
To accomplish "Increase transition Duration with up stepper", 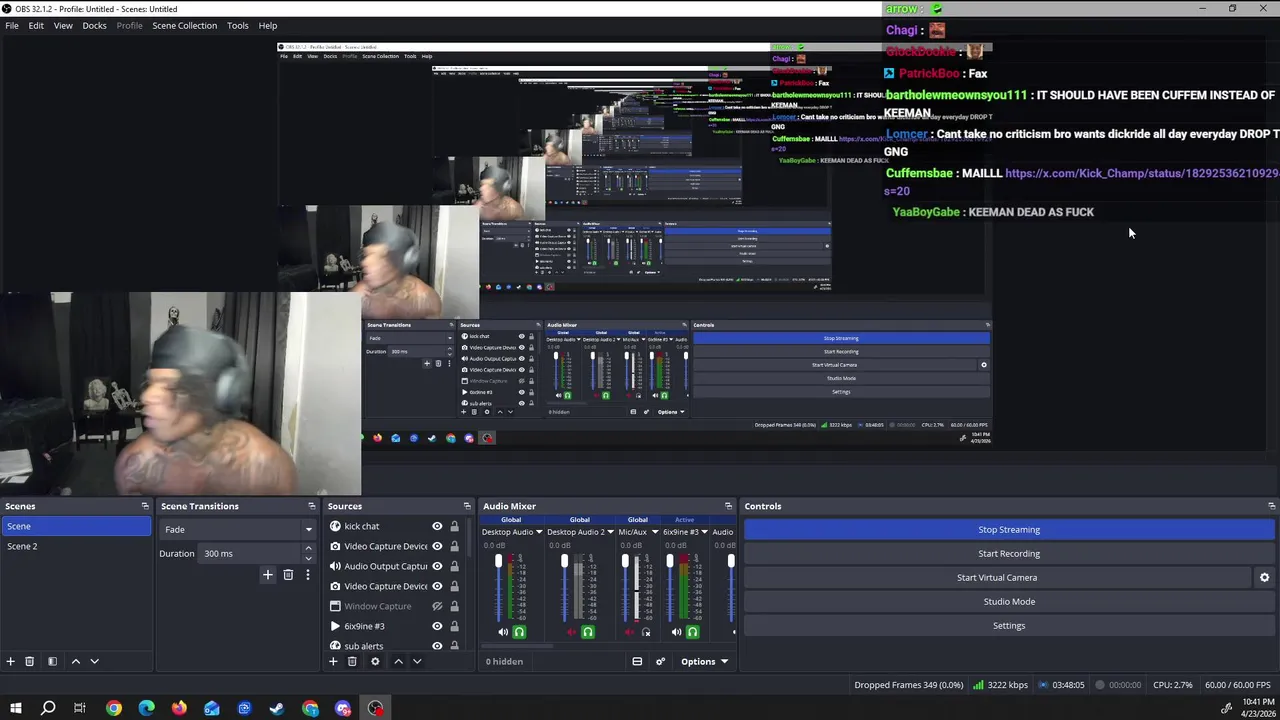I will [x=308, y=549].
